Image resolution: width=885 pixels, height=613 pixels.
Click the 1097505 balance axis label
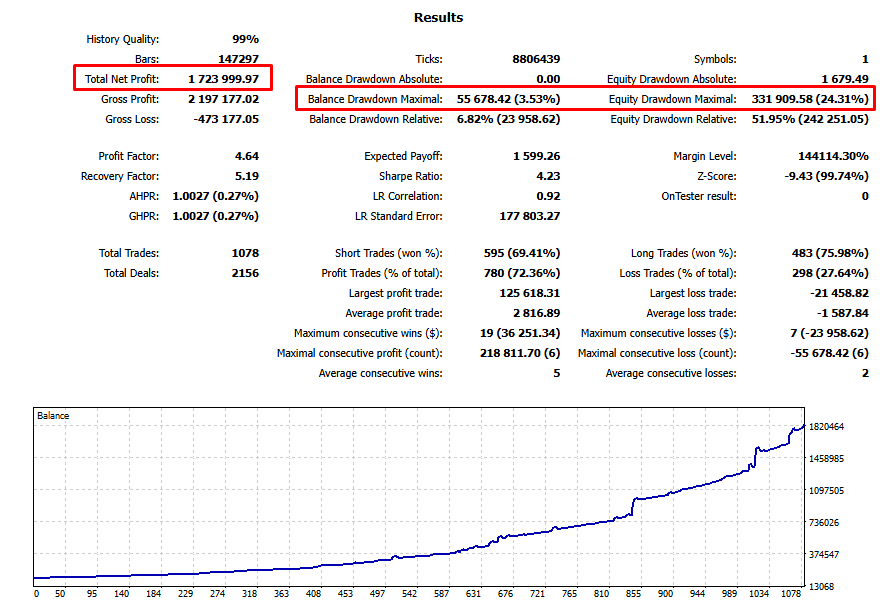click(826, 491)
